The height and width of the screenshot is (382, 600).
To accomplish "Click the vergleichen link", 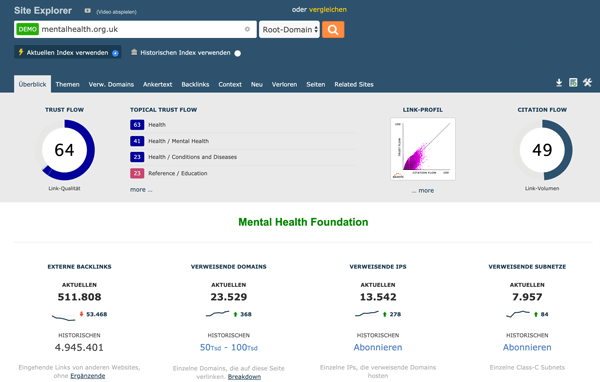I will coord(328,10).
